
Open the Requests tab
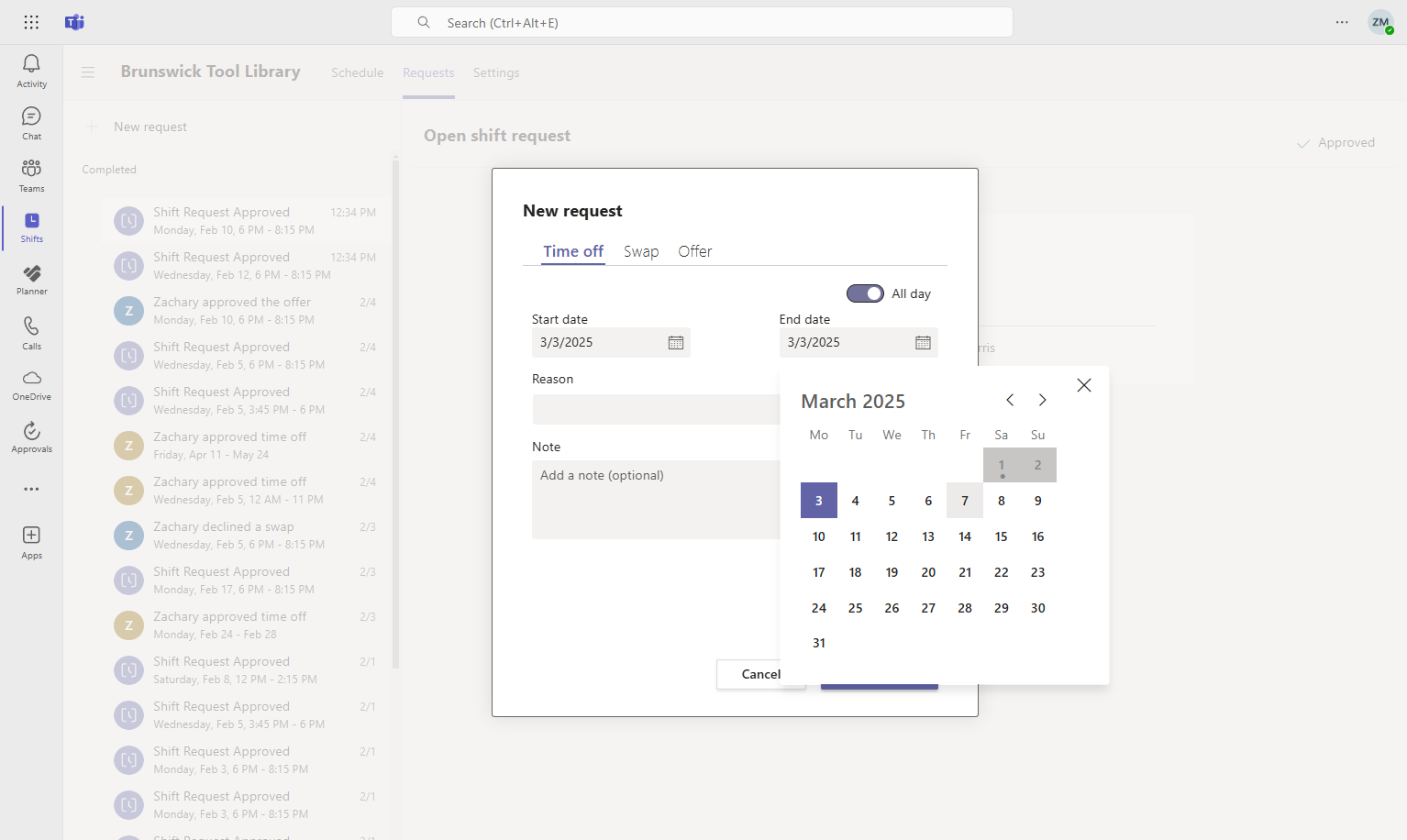(x=428, y=72)
